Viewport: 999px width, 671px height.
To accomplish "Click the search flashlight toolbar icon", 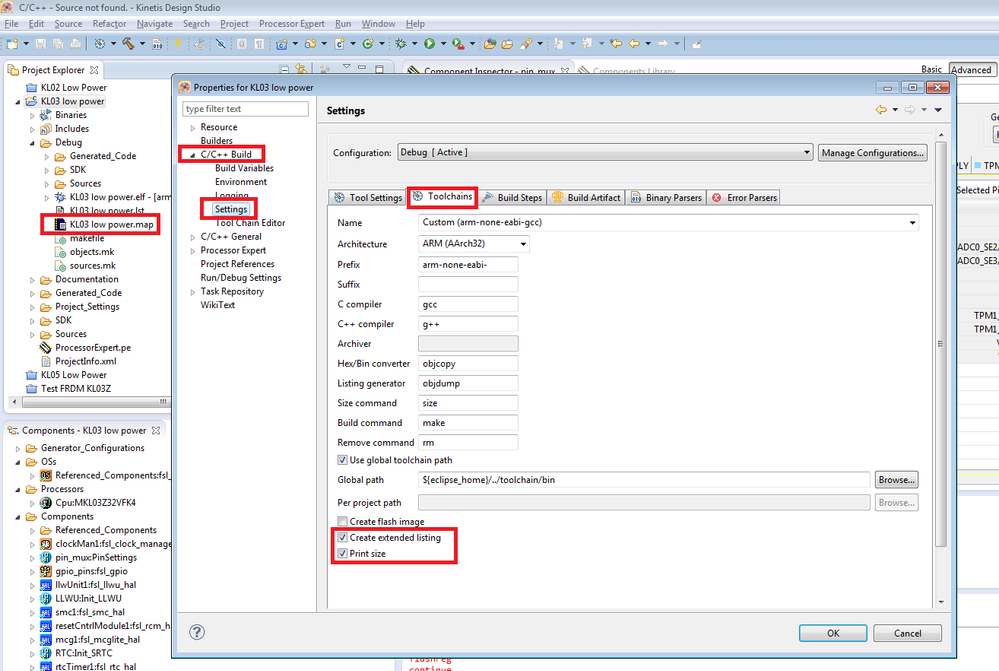I will tap(526, 44).
